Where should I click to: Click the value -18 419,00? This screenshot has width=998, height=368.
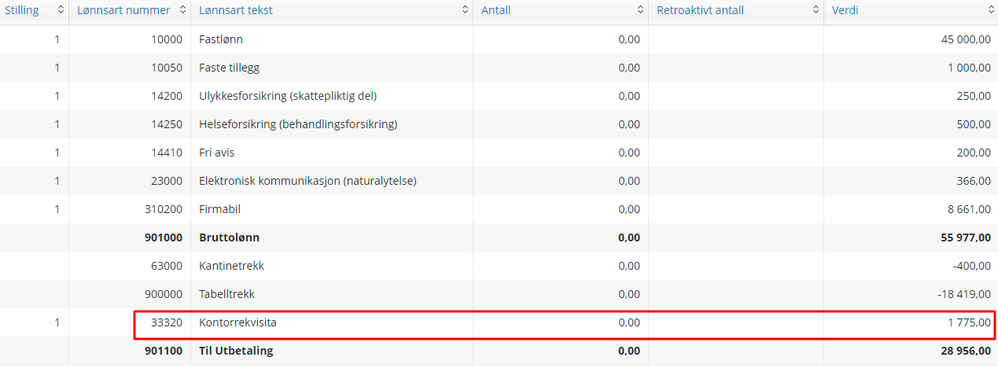964,294
